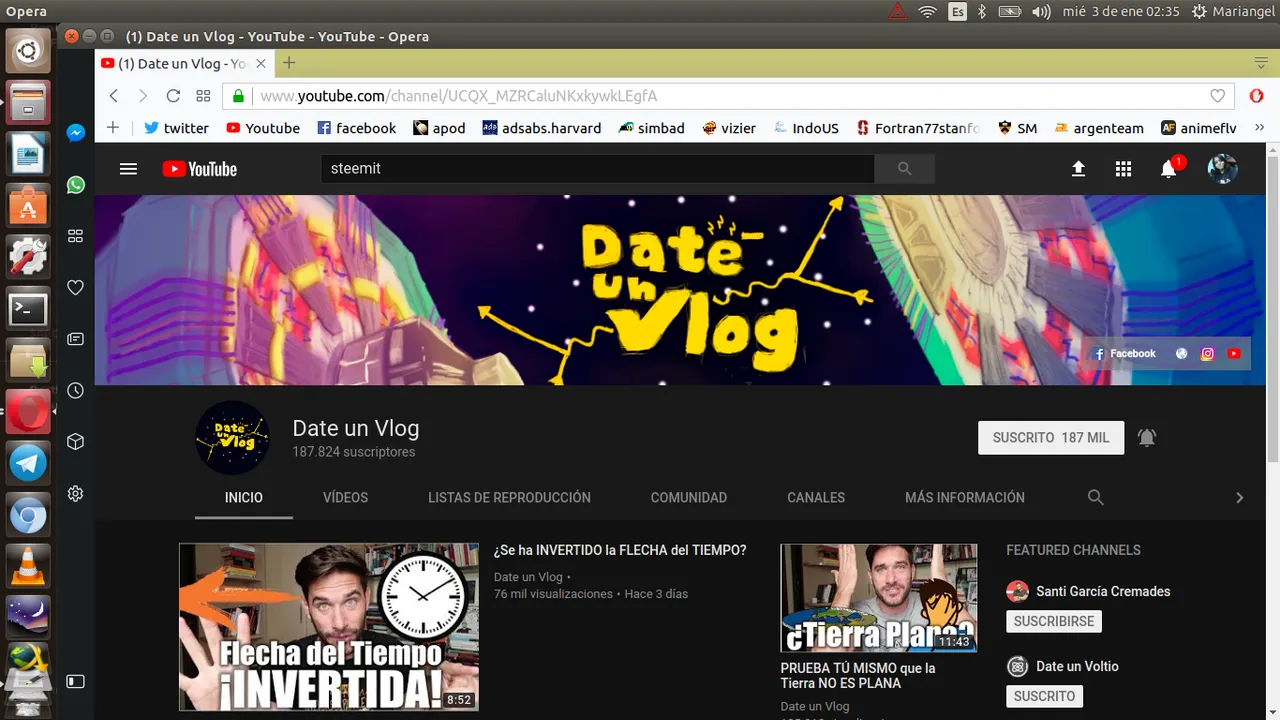Add page to bookmarks heart icon
The width and height of the screenshot is (1280, 720).
(1217, 96)
